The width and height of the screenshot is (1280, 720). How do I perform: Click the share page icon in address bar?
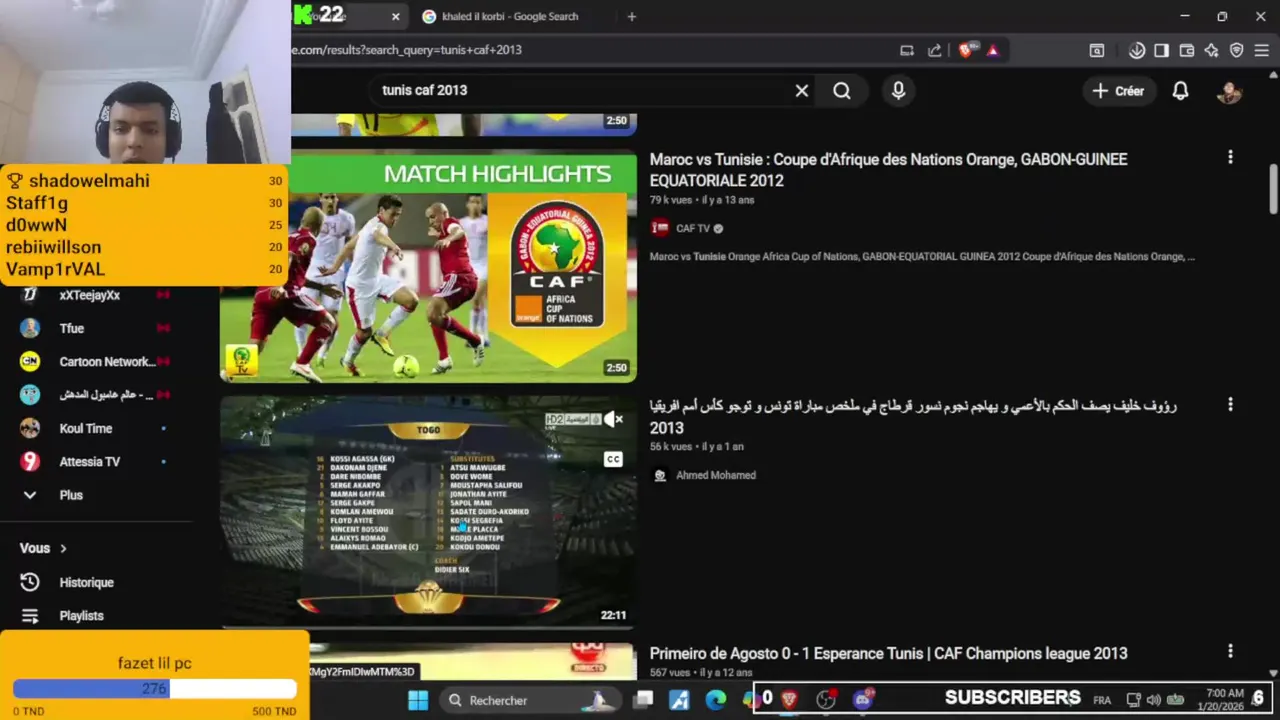pos(934,50)
